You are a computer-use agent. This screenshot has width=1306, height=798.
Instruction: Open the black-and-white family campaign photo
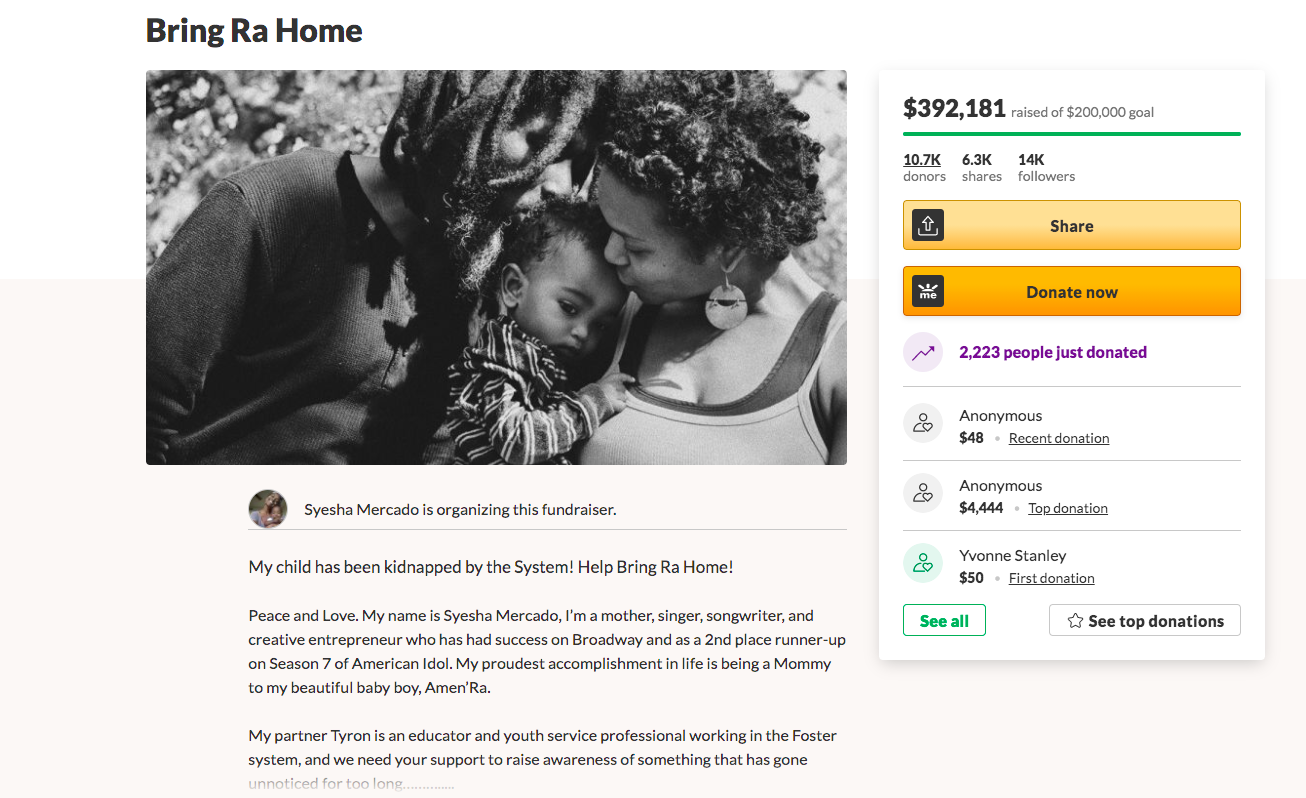(496, 267)
